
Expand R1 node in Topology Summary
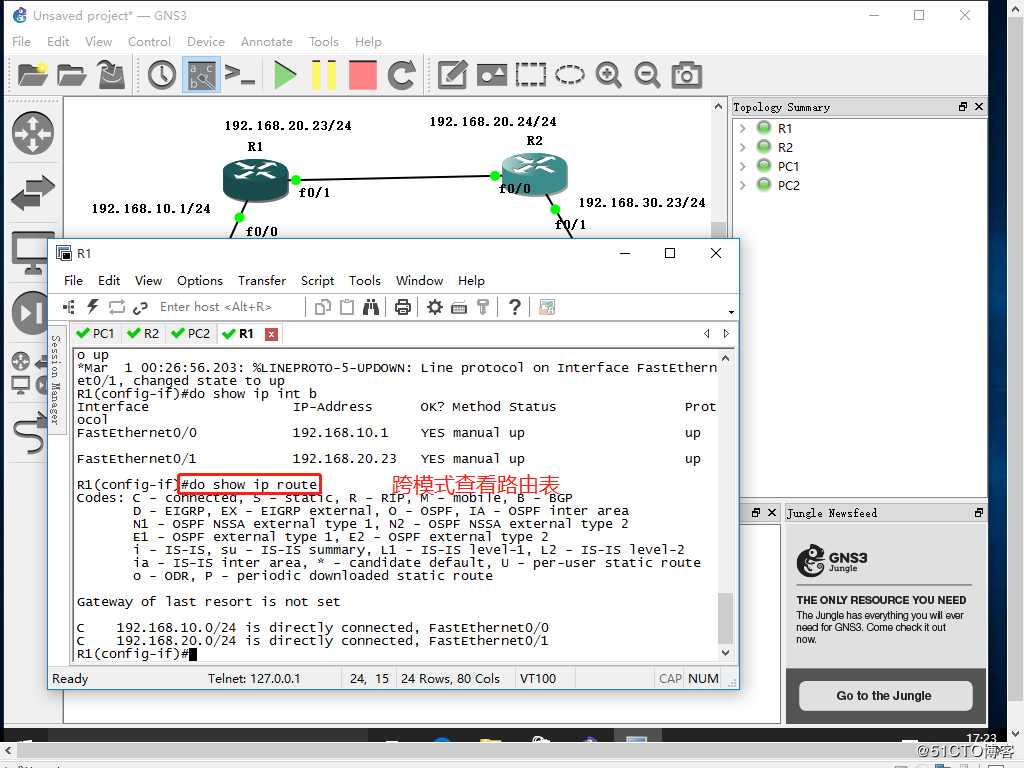click(x=742, y=128)
